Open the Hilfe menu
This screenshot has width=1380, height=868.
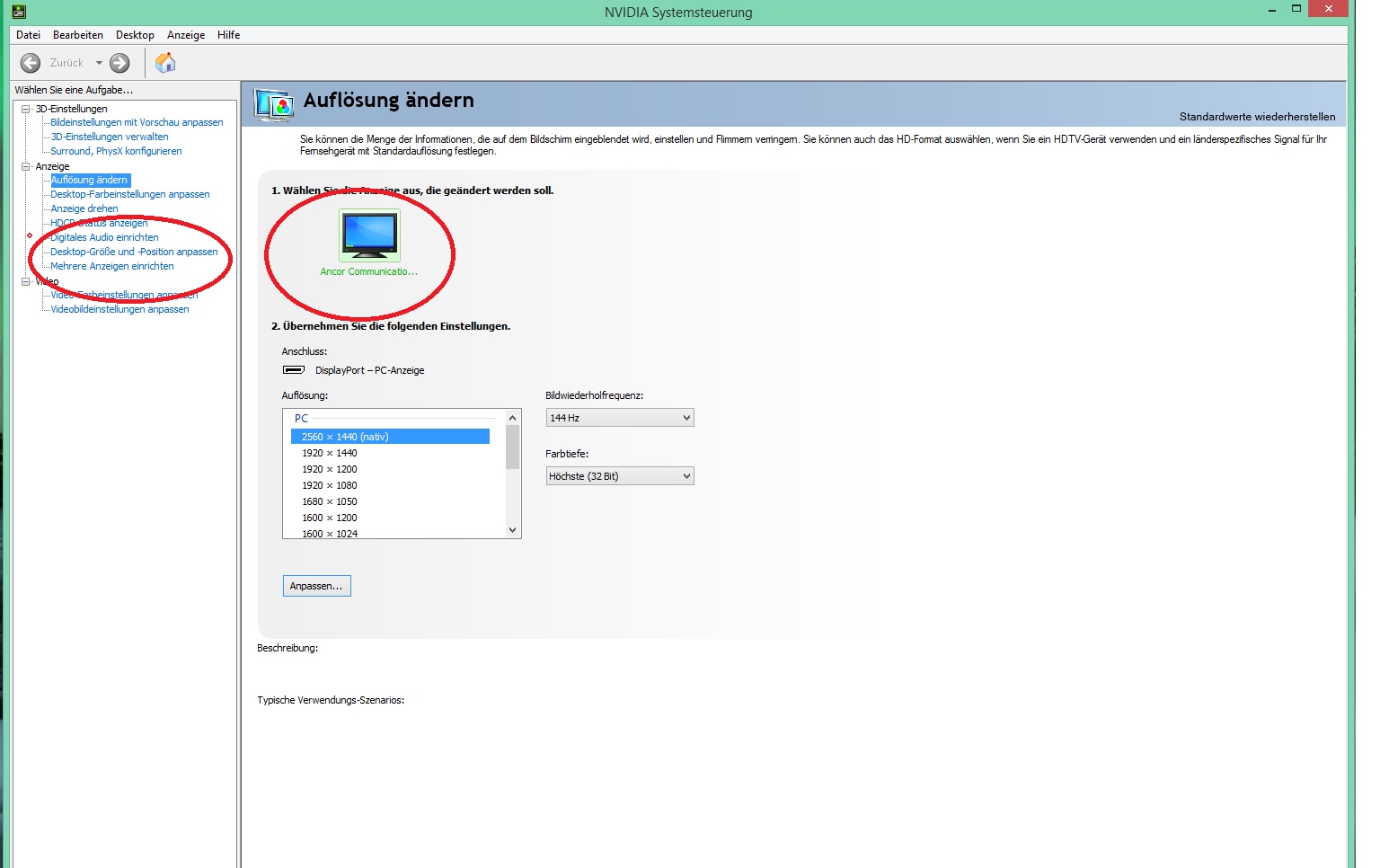click(228, 35)
